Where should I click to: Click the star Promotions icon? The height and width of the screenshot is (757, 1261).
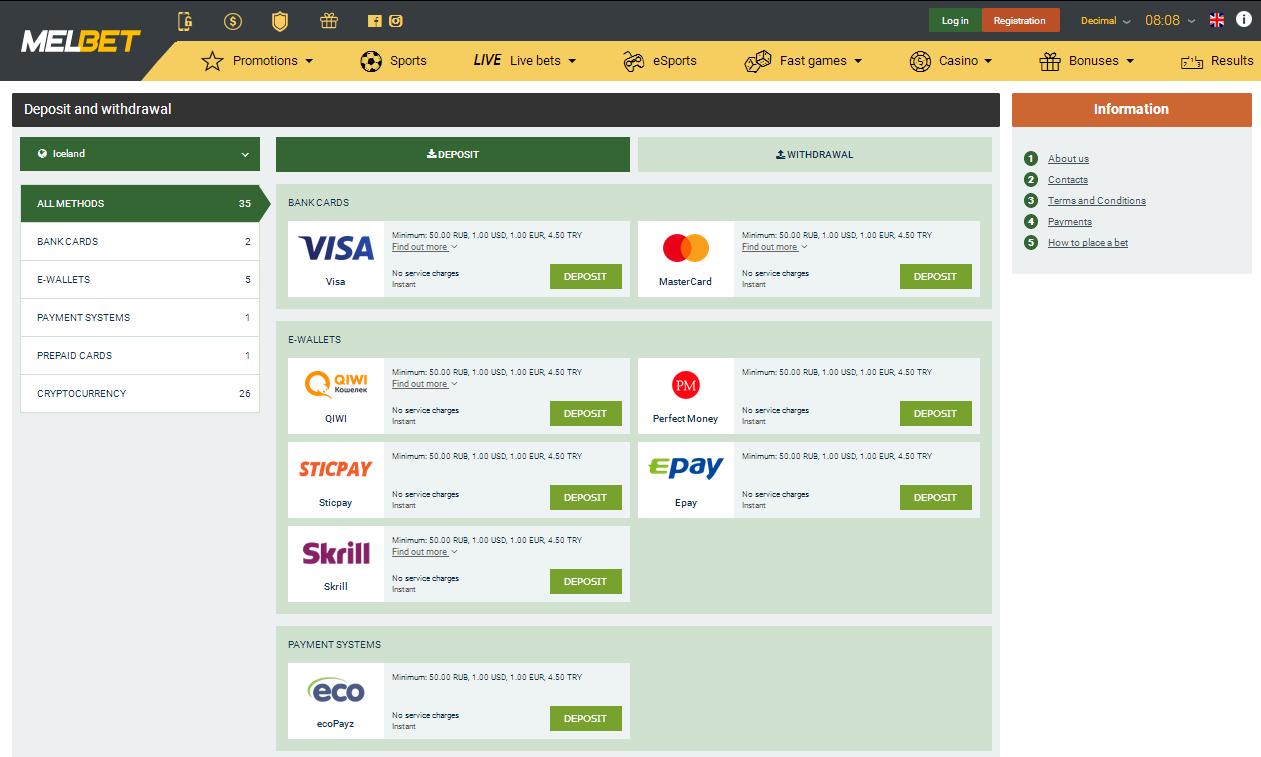click(212, 61)
